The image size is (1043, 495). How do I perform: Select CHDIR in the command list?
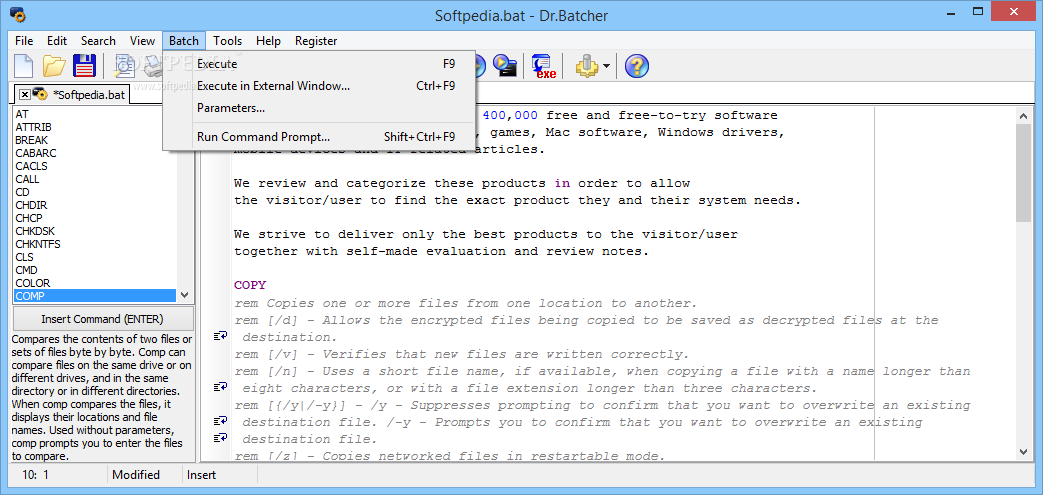[95, 205]
